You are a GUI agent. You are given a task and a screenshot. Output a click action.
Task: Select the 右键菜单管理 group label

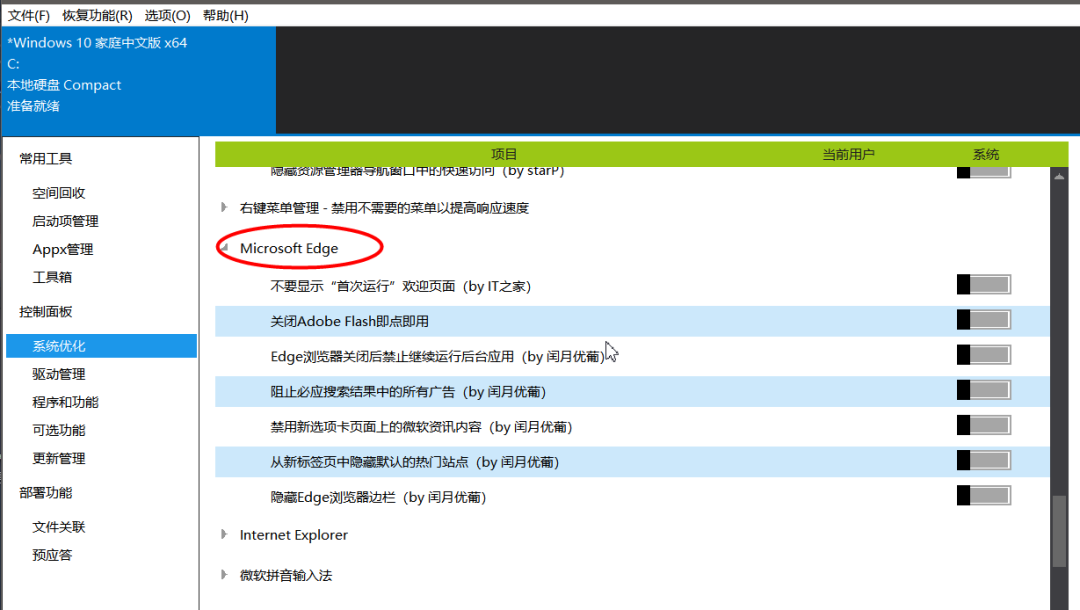pos(384,208)
